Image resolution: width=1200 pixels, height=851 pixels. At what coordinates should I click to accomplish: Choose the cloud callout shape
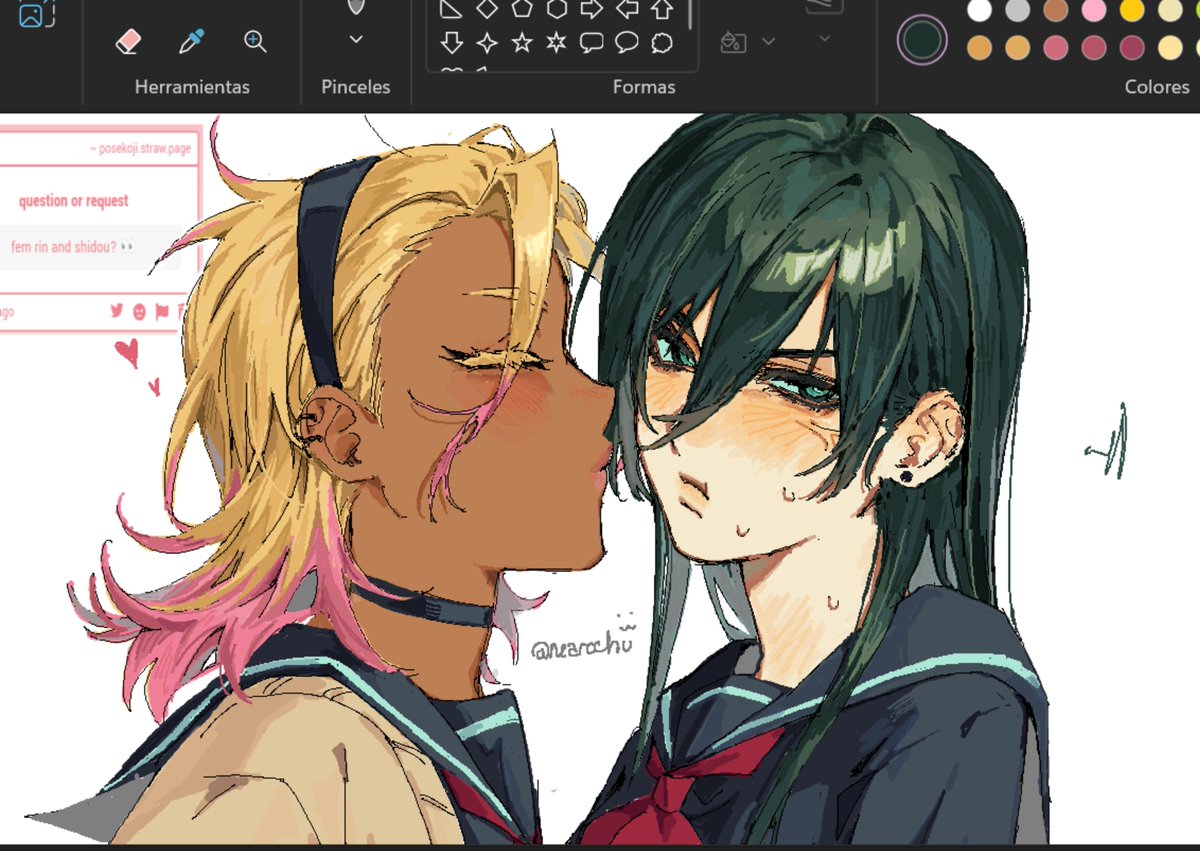pyautogui.click(x=661, y=43)
